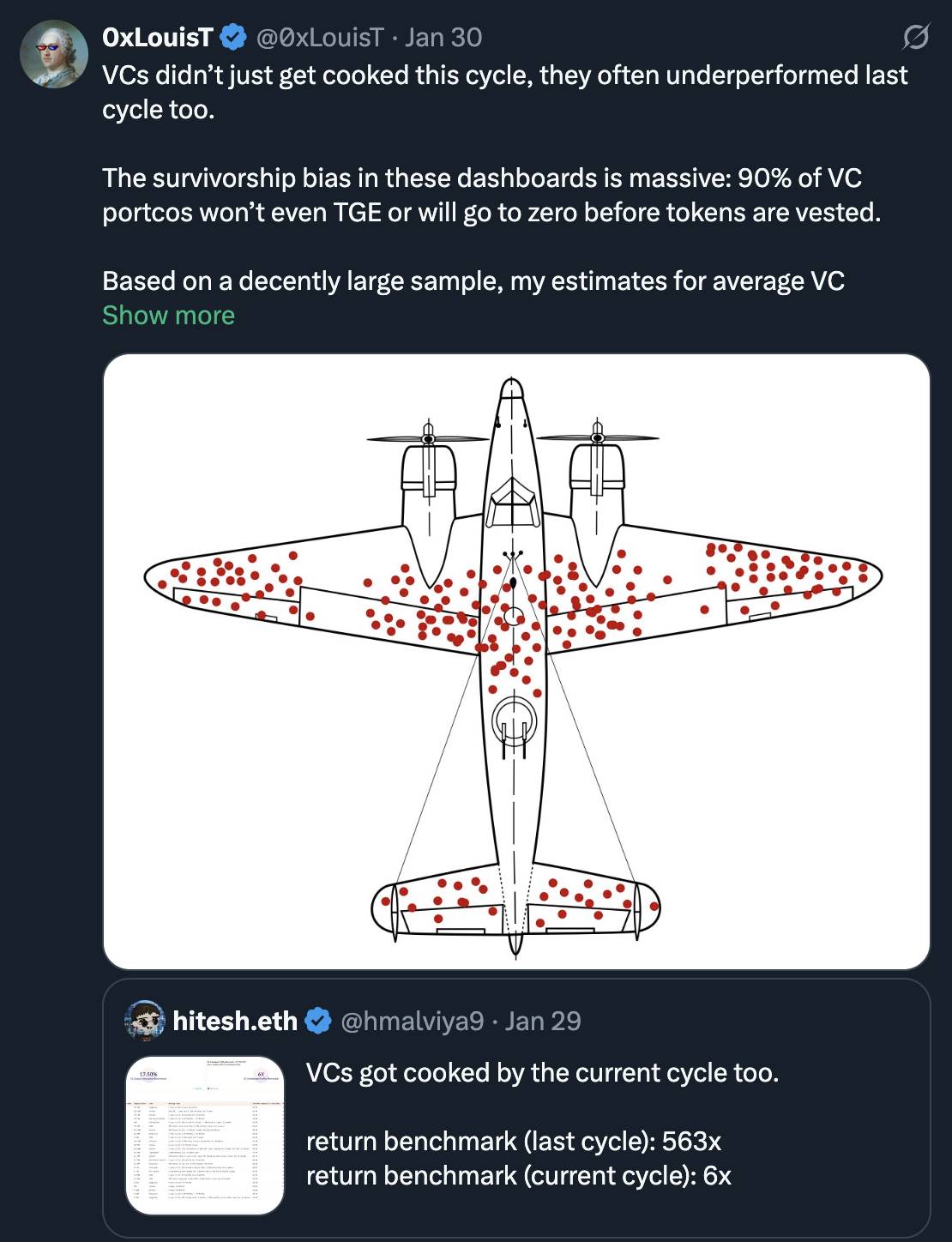952x1242 pixels.
Task: Click the quoted text "VCs got cooked by the current cycle too"
Action: coord(542,1073)
